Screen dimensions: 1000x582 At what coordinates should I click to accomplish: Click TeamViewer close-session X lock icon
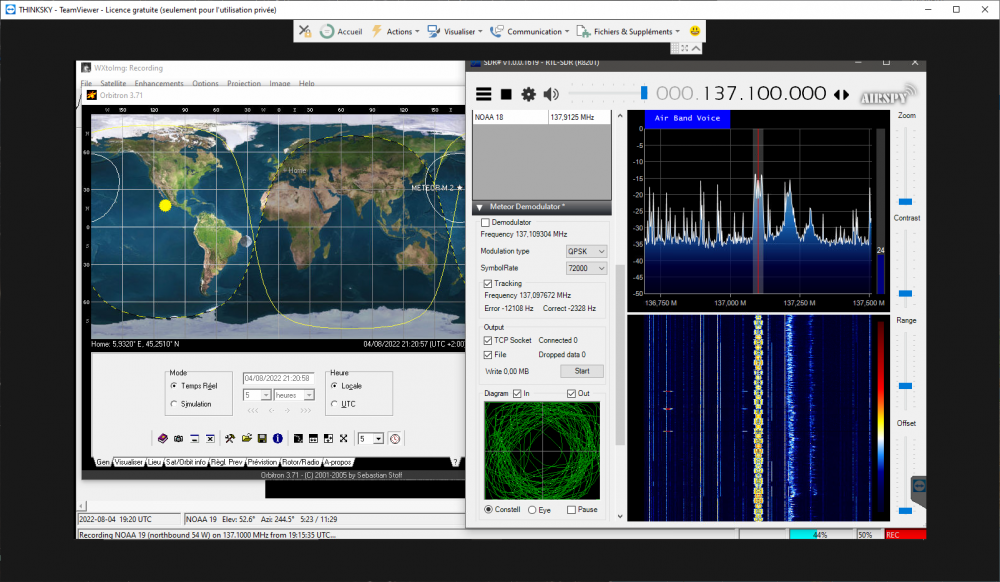305,31
